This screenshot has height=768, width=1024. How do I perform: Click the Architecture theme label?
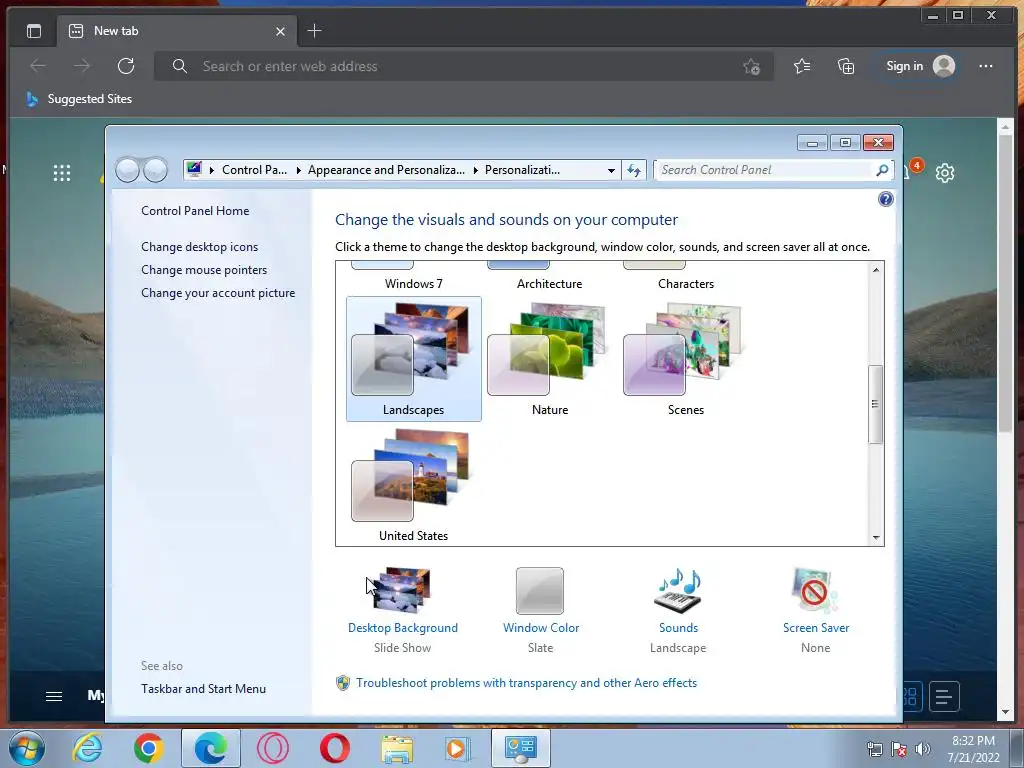549,283
